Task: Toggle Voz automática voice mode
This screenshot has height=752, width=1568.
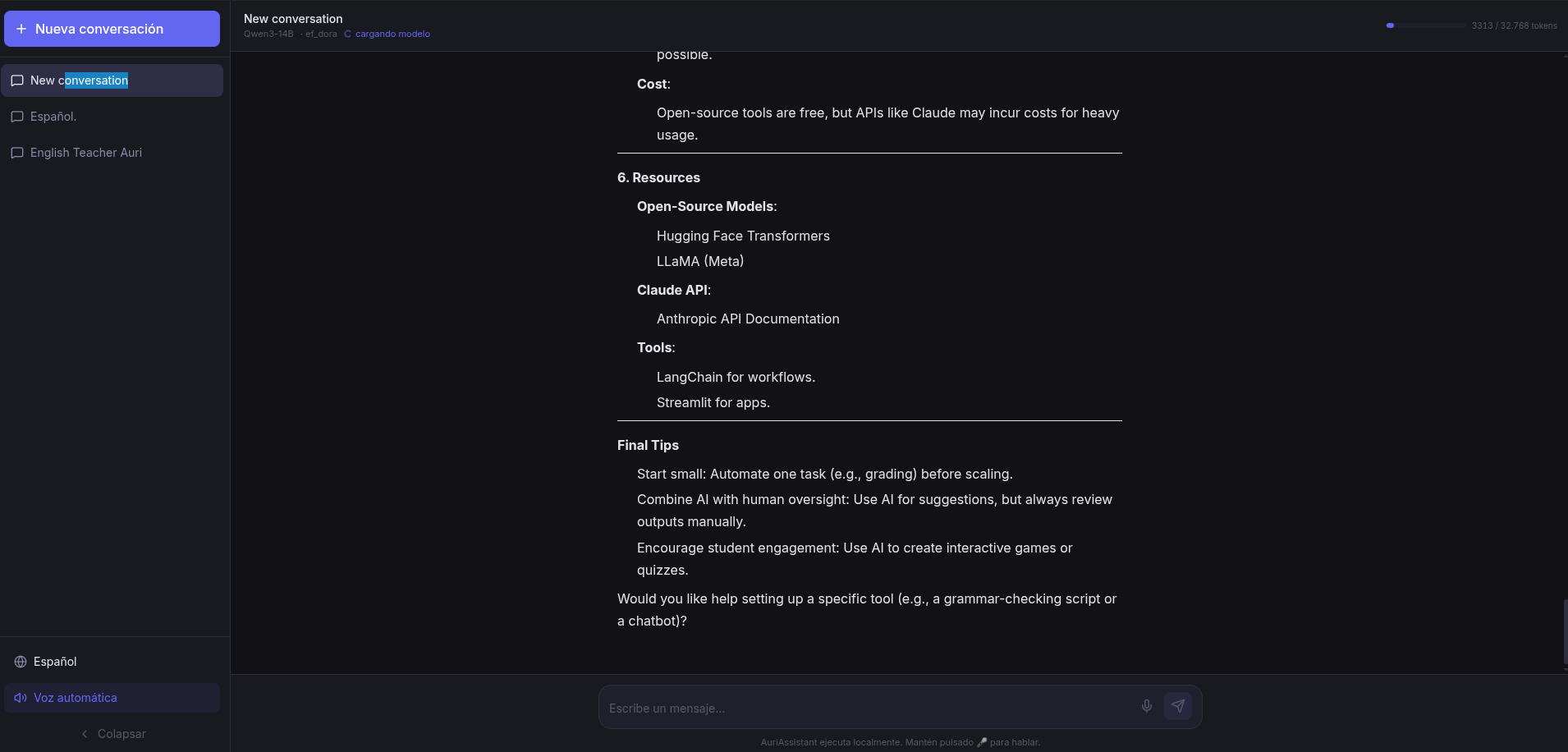Action: [112, 698]
